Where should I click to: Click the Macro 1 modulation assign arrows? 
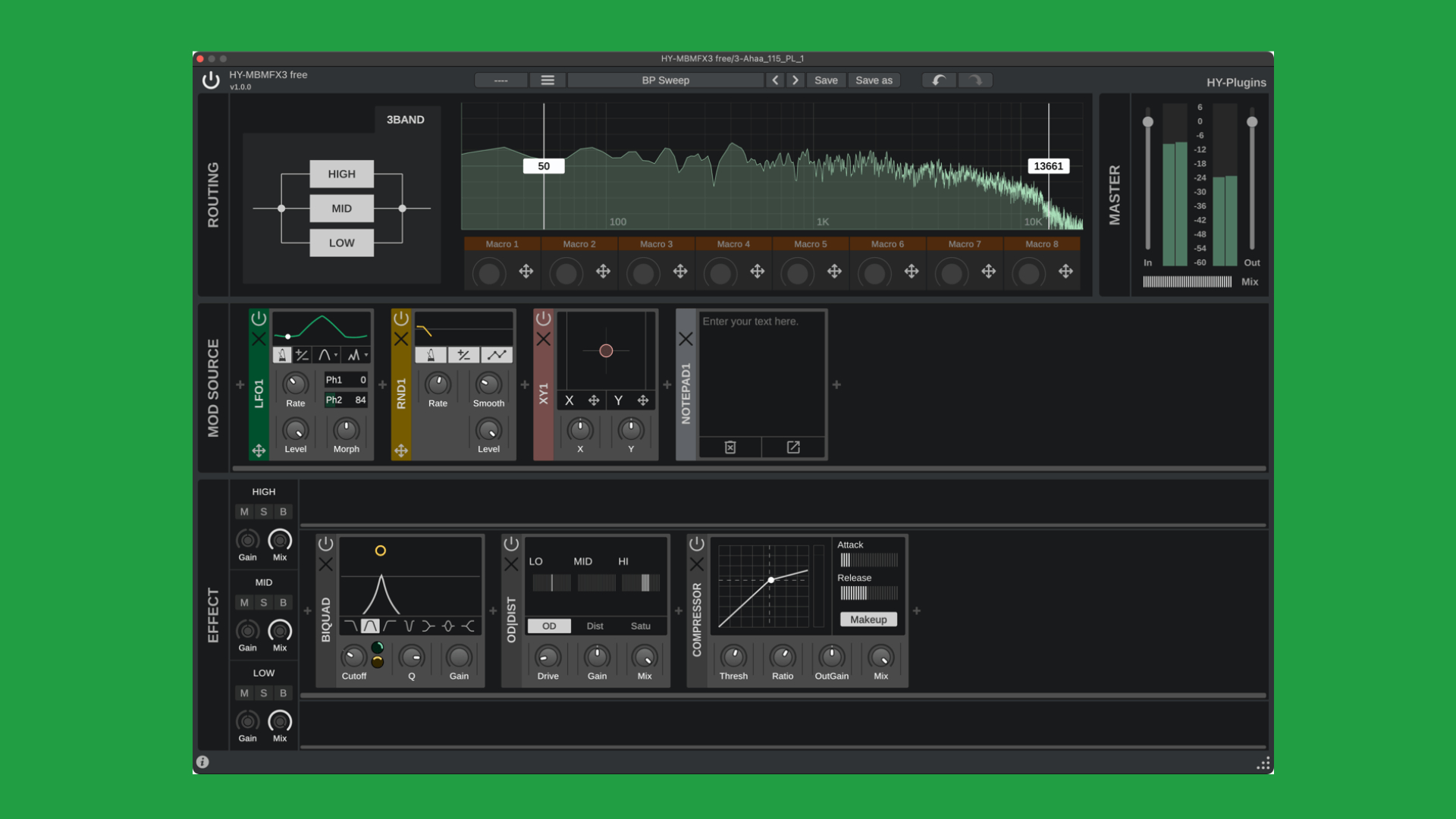point(526,271)
